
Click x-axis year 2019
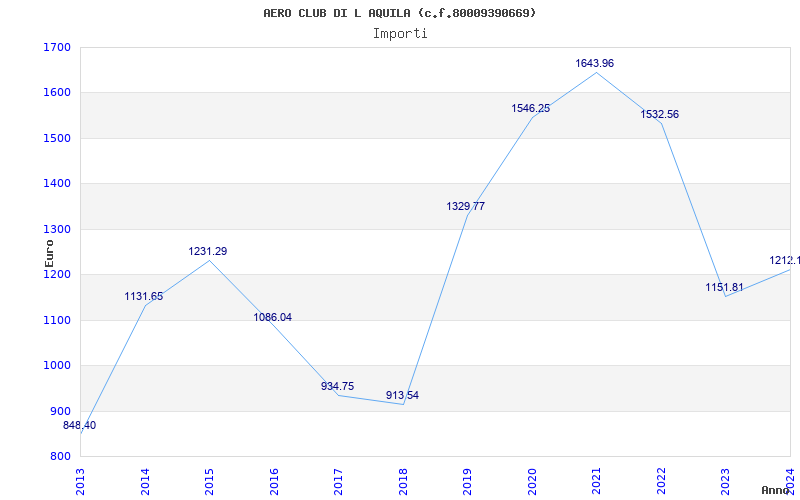point(467,481)
